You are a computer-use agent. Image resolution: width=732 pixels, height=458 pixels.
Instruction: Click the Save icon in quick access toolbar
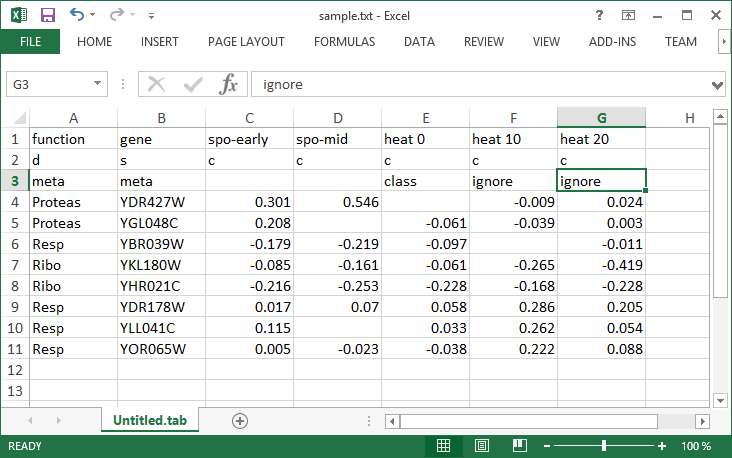click(47, 15)
